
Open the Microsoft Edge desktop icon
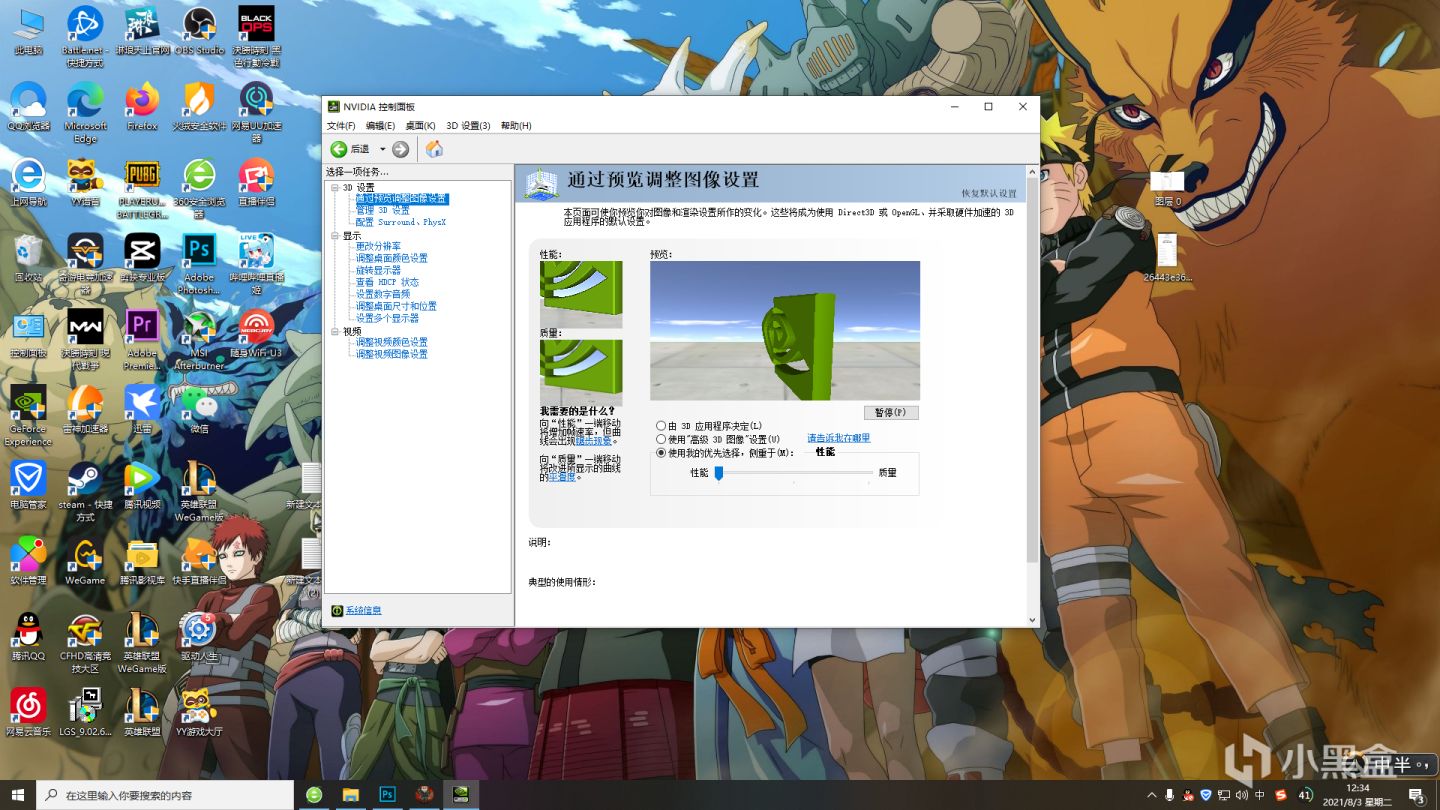(85, 112)
